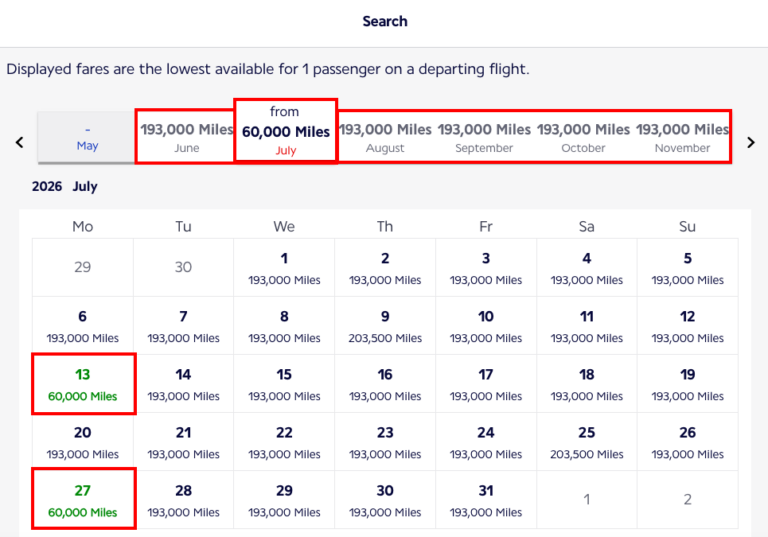
Task: Click the next months right arrow
Action: coord(751,143)
